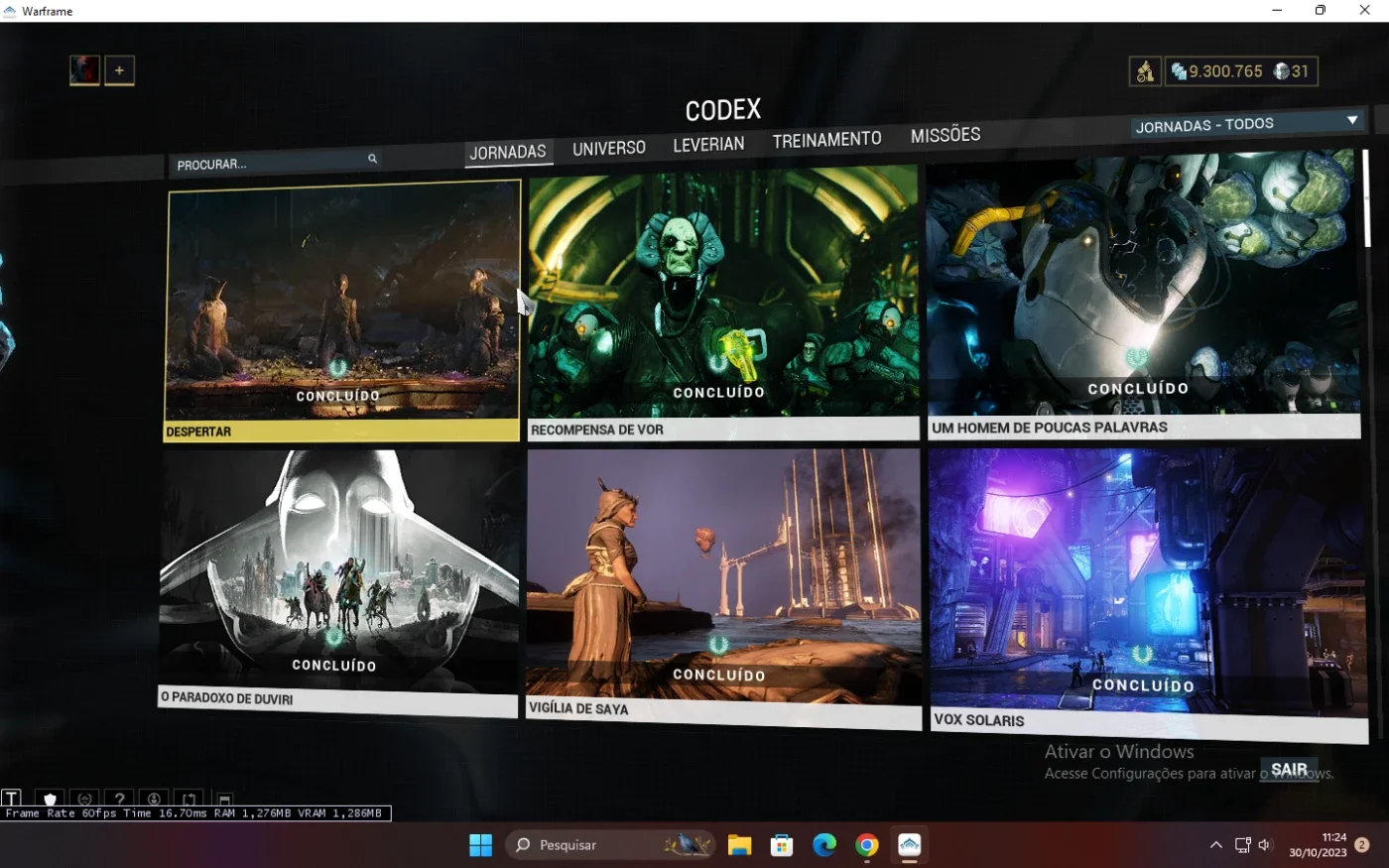
Task: Switch to the Universo tab
Action: tap(609, 148)
